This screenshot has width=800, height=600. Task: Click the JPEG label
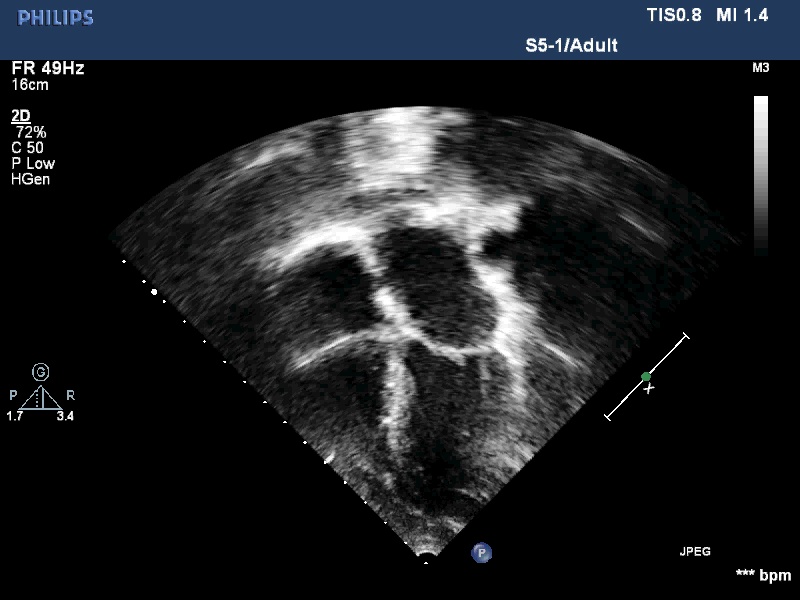pyautogui.click(x=695, y=551)
